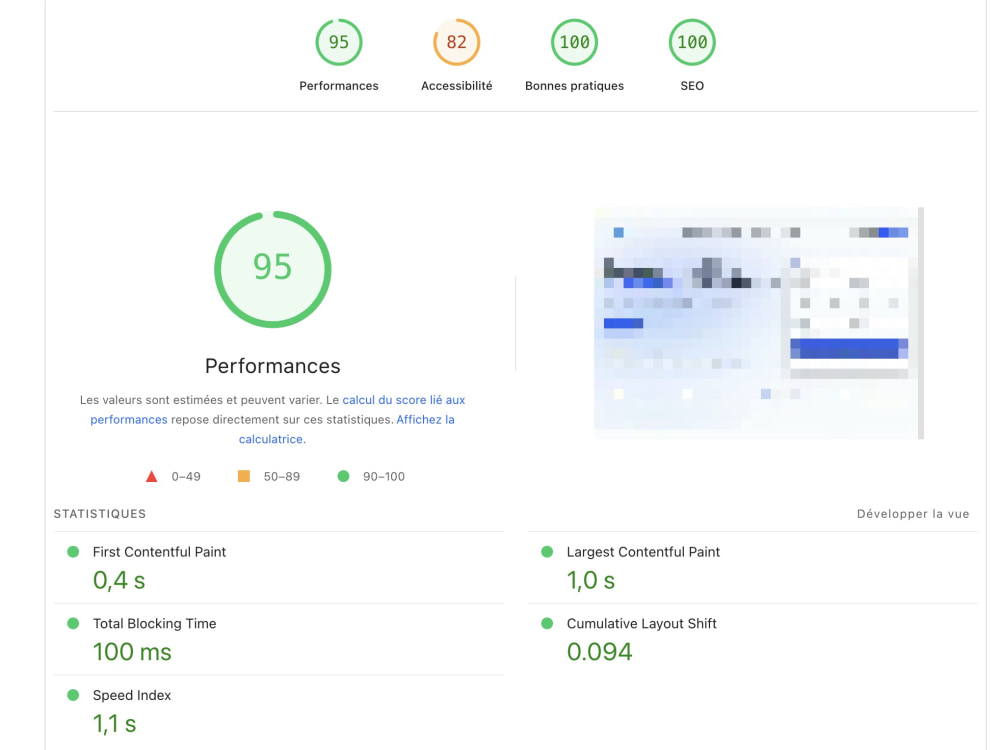Open the blurred page screenshot thumbnail

coord(758,323)
